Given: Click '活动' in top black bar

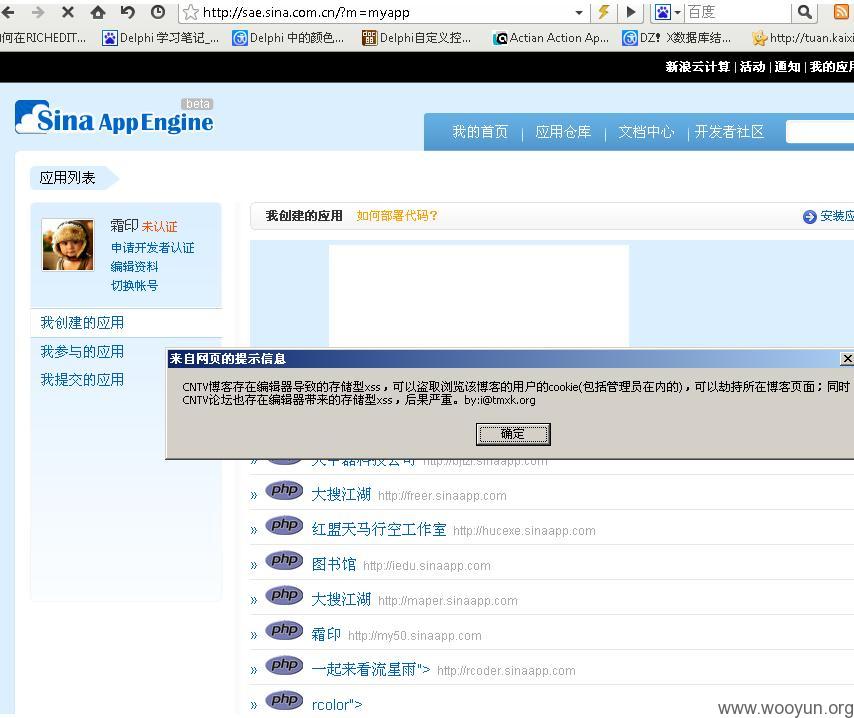Looking at the screenshot, I should tap(752, 66).
